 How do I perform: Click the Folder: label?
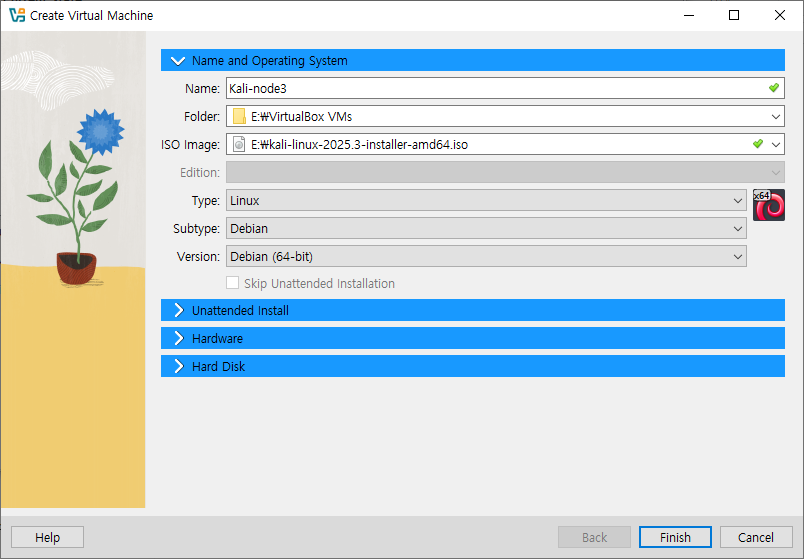pos(202,116)
